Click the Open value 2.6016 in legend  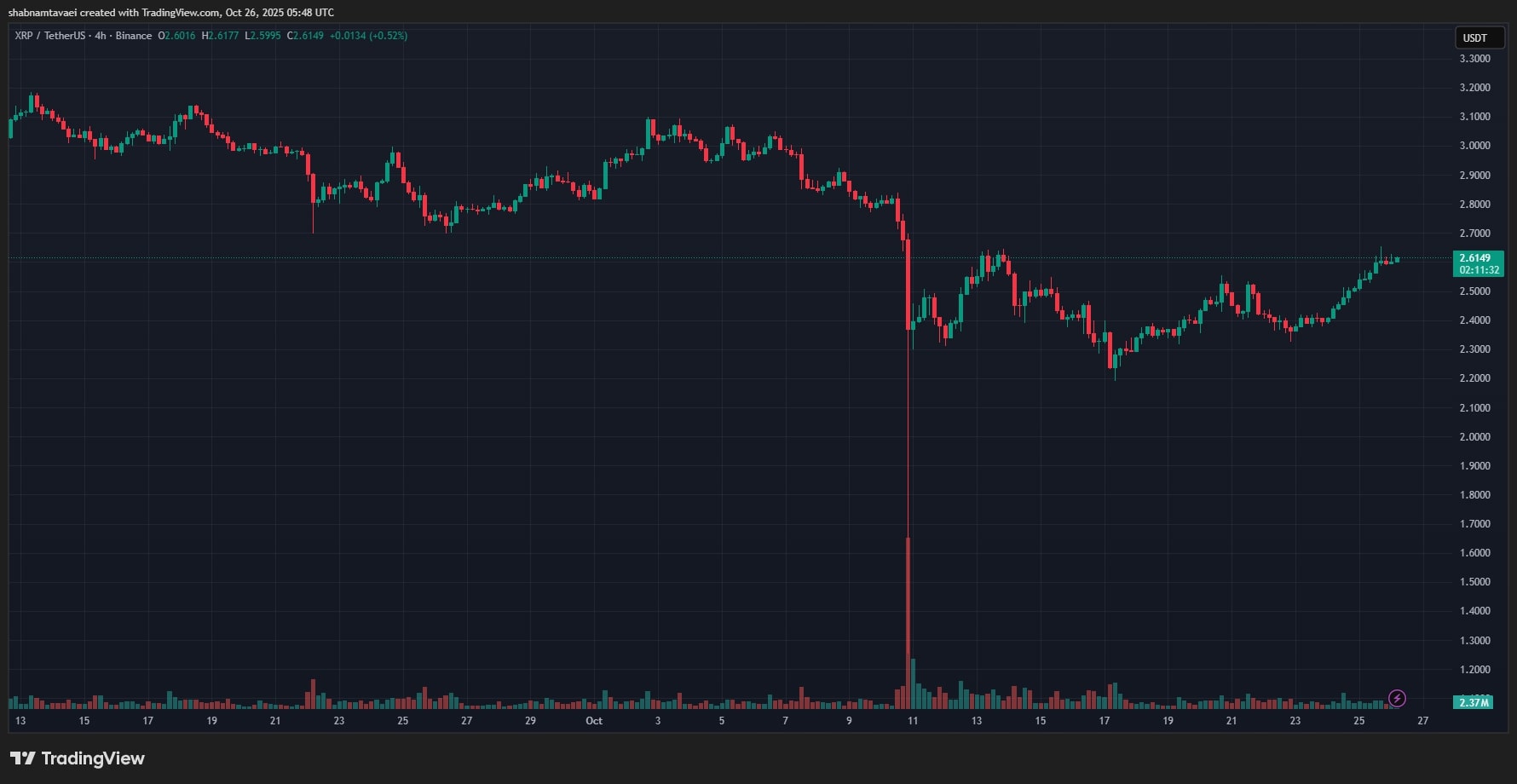(180, 36)
